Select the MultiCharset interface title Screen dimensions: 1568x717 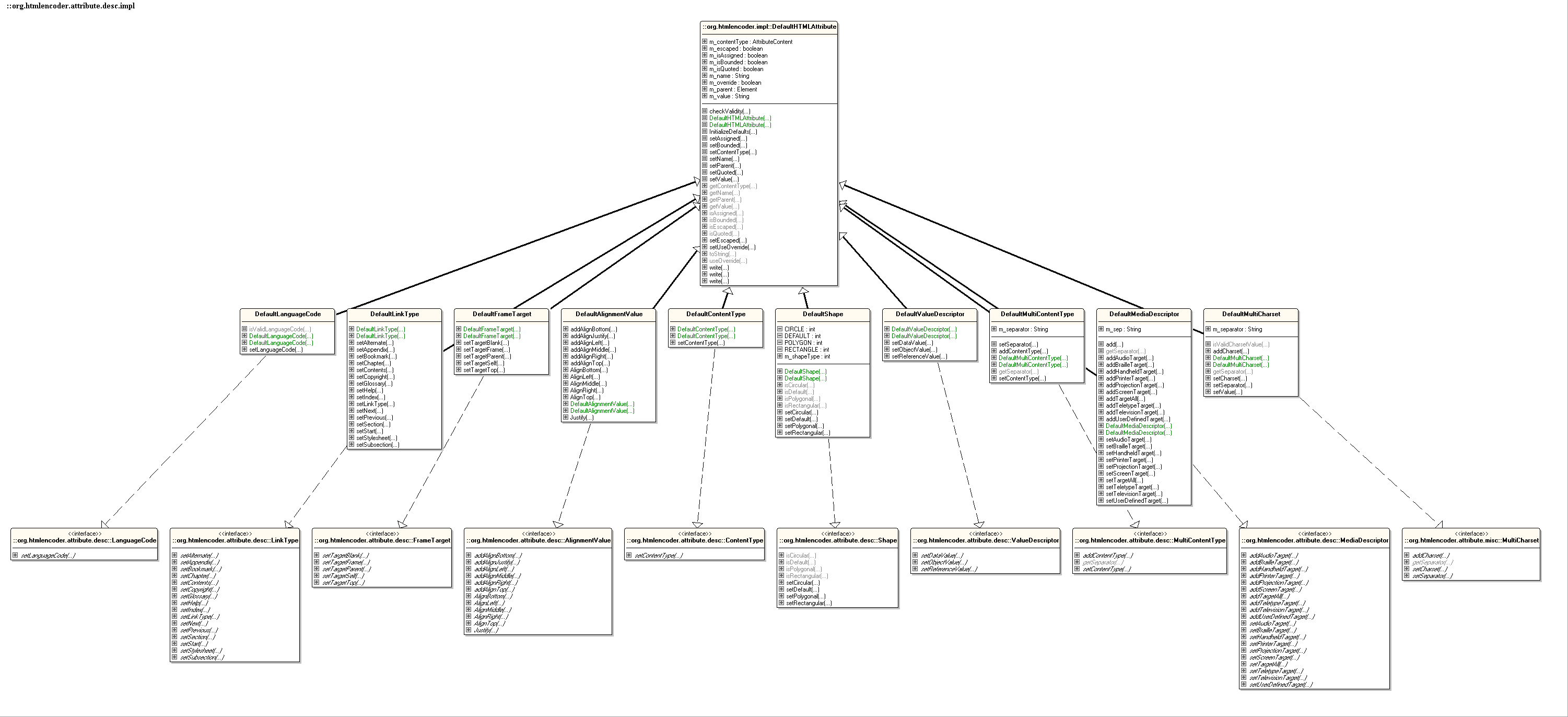[x=1472, y=540]
